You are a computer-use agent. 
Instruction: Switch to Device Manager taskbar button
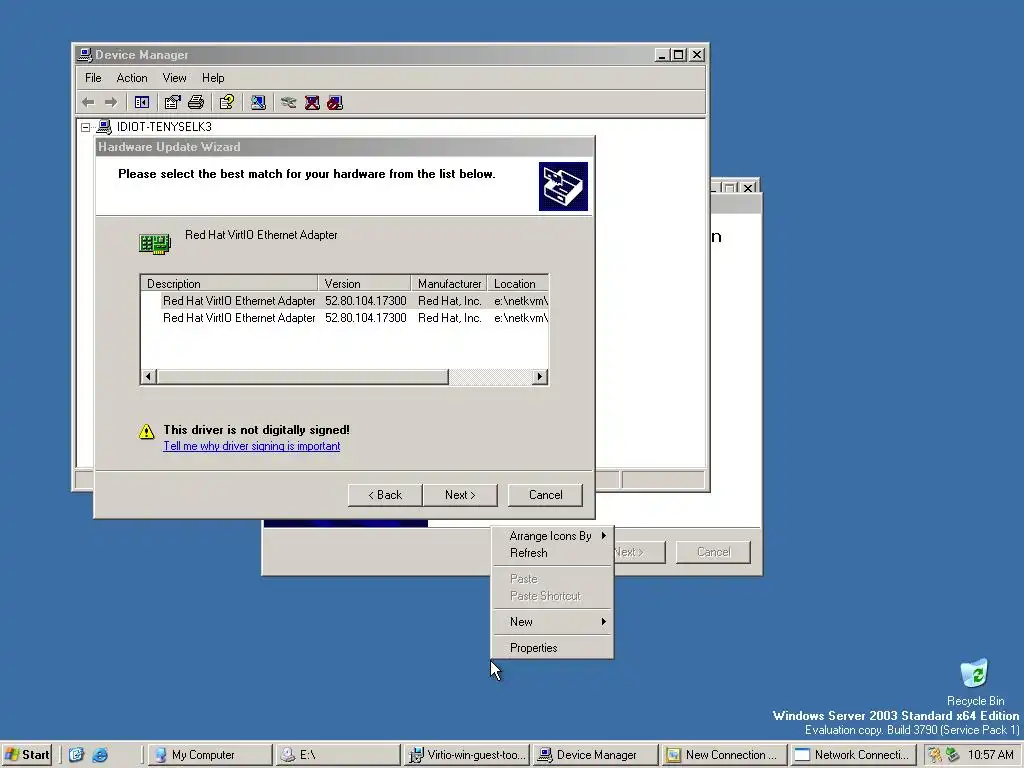click(596, 755)
